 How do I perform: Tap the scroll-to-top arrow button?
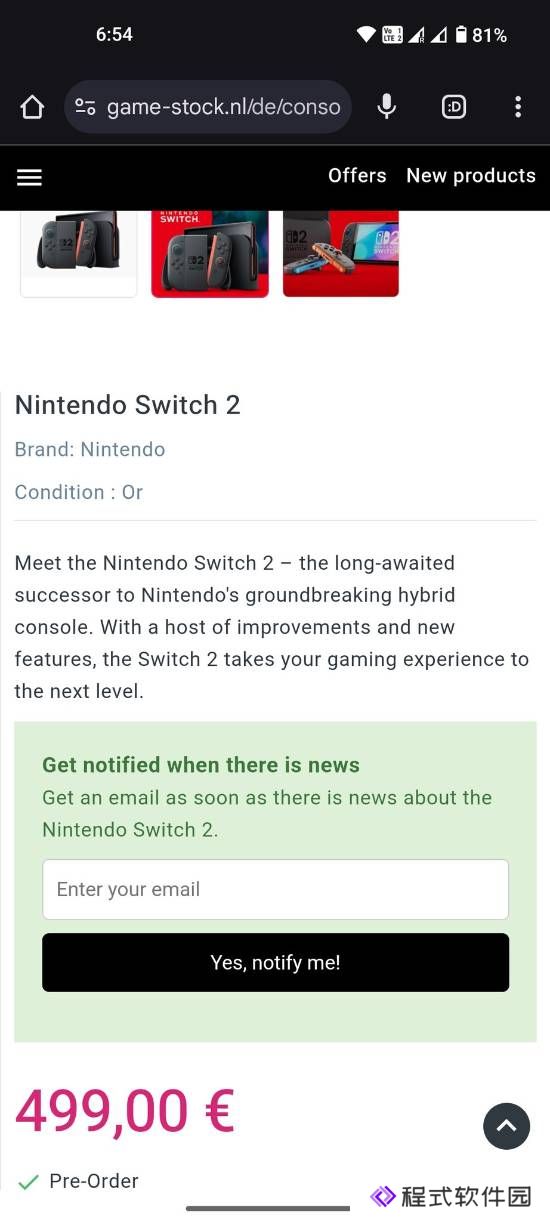pos(507,1126)
